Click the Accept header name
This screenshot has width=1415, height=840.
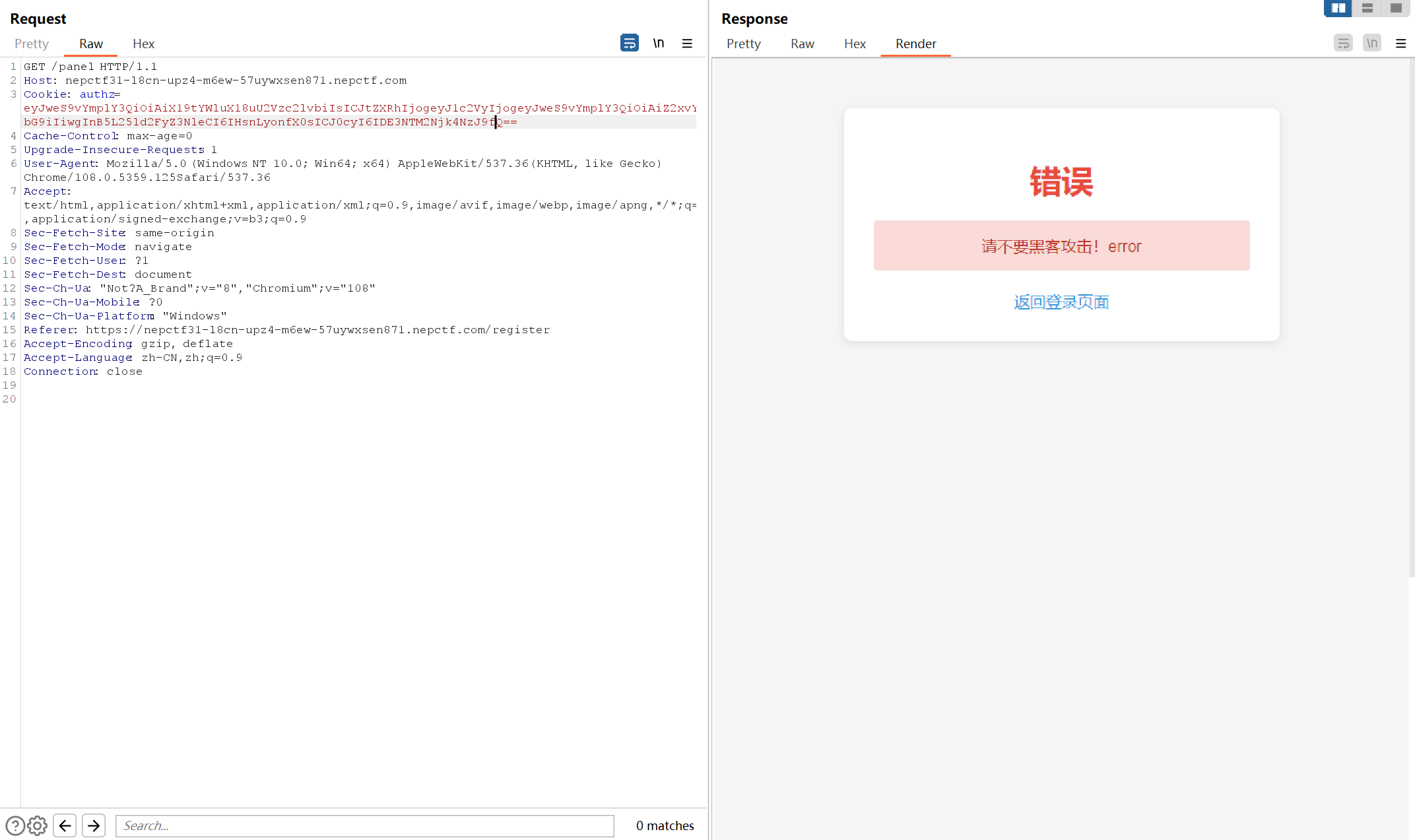click(47, 191)
